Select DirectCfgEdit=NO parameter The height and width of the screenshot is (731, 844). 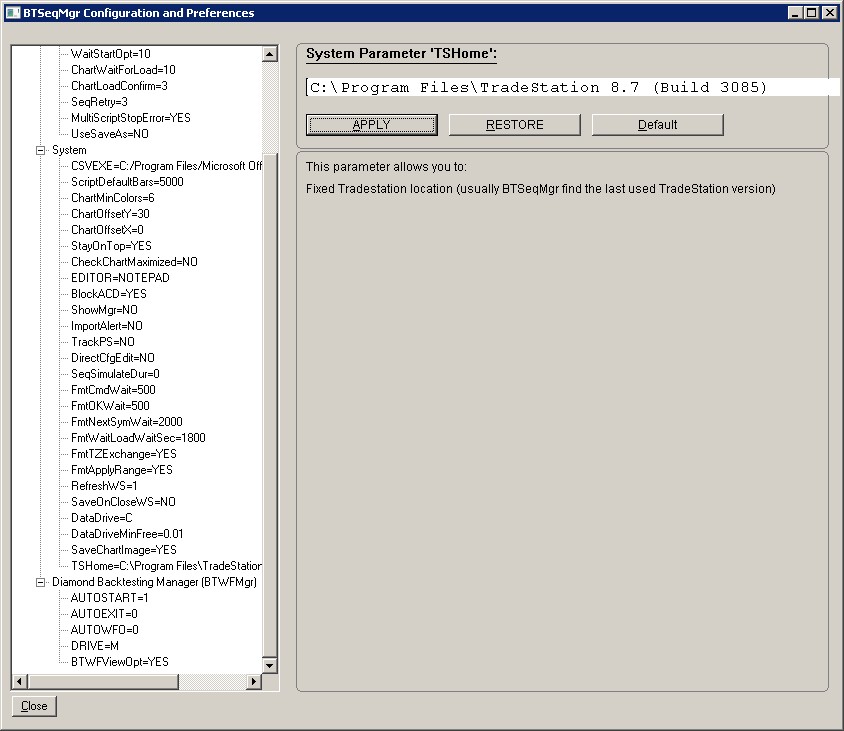(x=113, y=358)
